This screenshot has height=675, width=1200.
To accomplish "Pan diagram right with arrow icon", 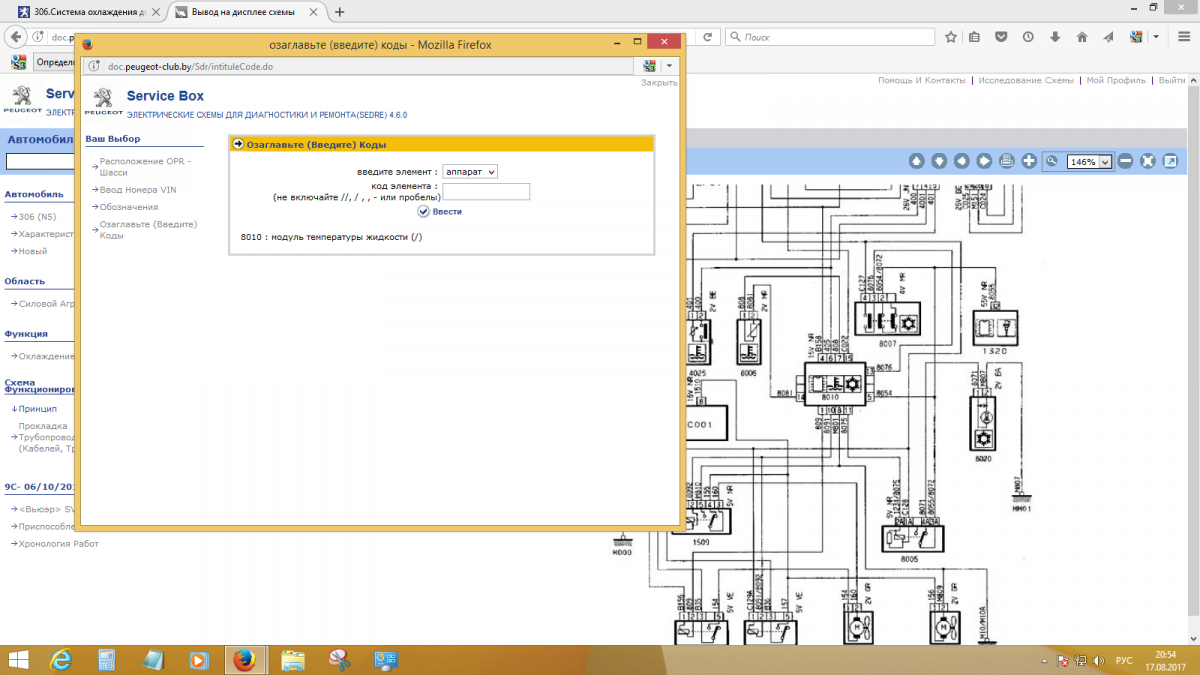I will [985, 161].
